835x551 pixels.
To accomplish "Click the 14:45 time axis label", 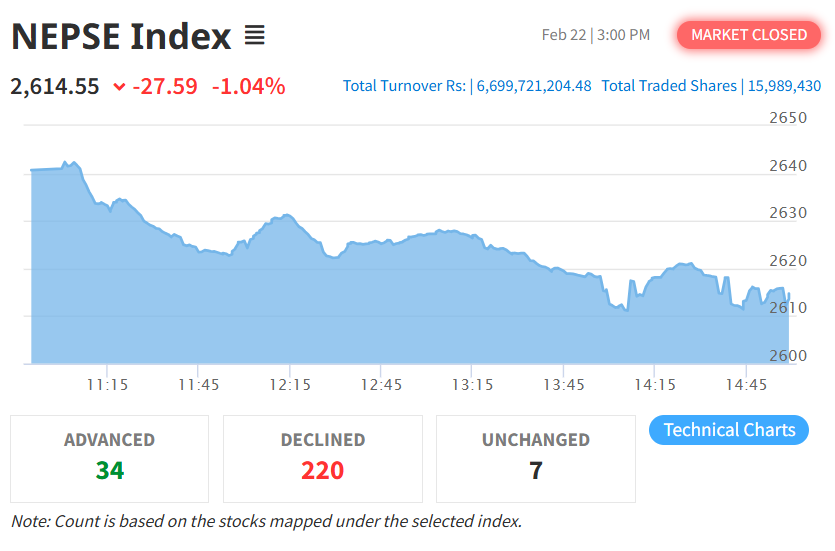I will point(747,384).
